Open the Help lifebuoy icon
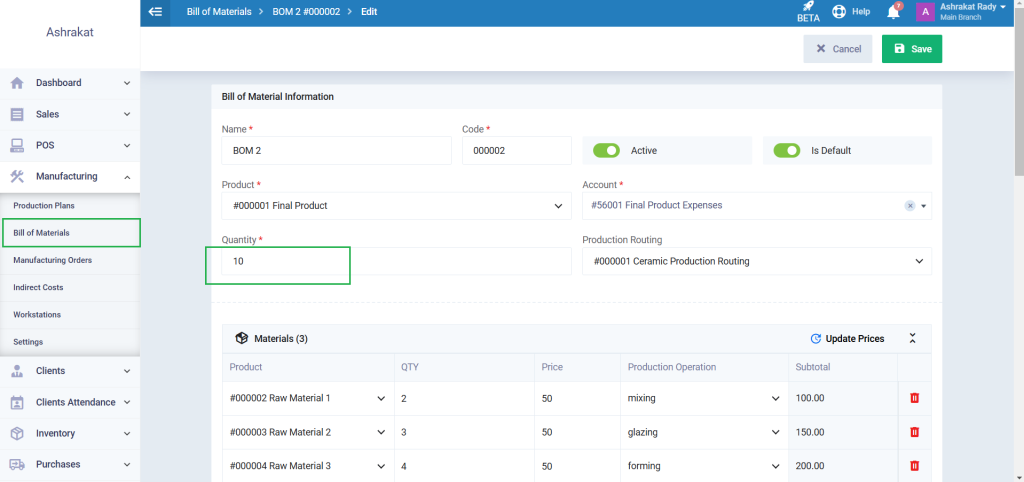This screenshot has width=1024, height=482. 839,12
